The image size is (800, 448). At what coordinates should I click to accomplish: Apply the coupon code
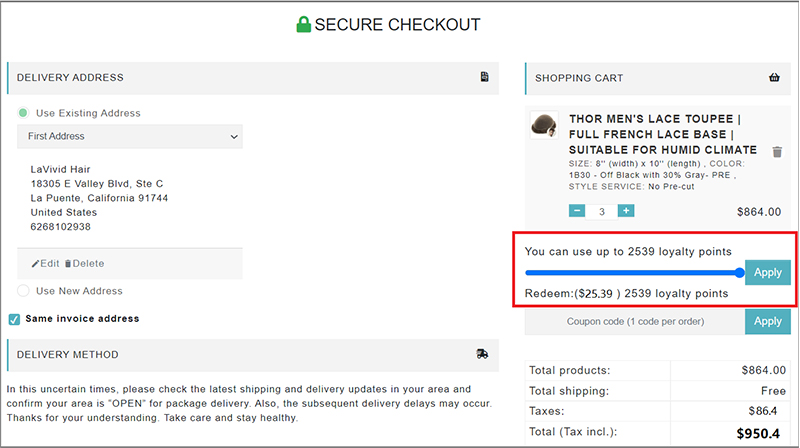[x=767, y=321]
